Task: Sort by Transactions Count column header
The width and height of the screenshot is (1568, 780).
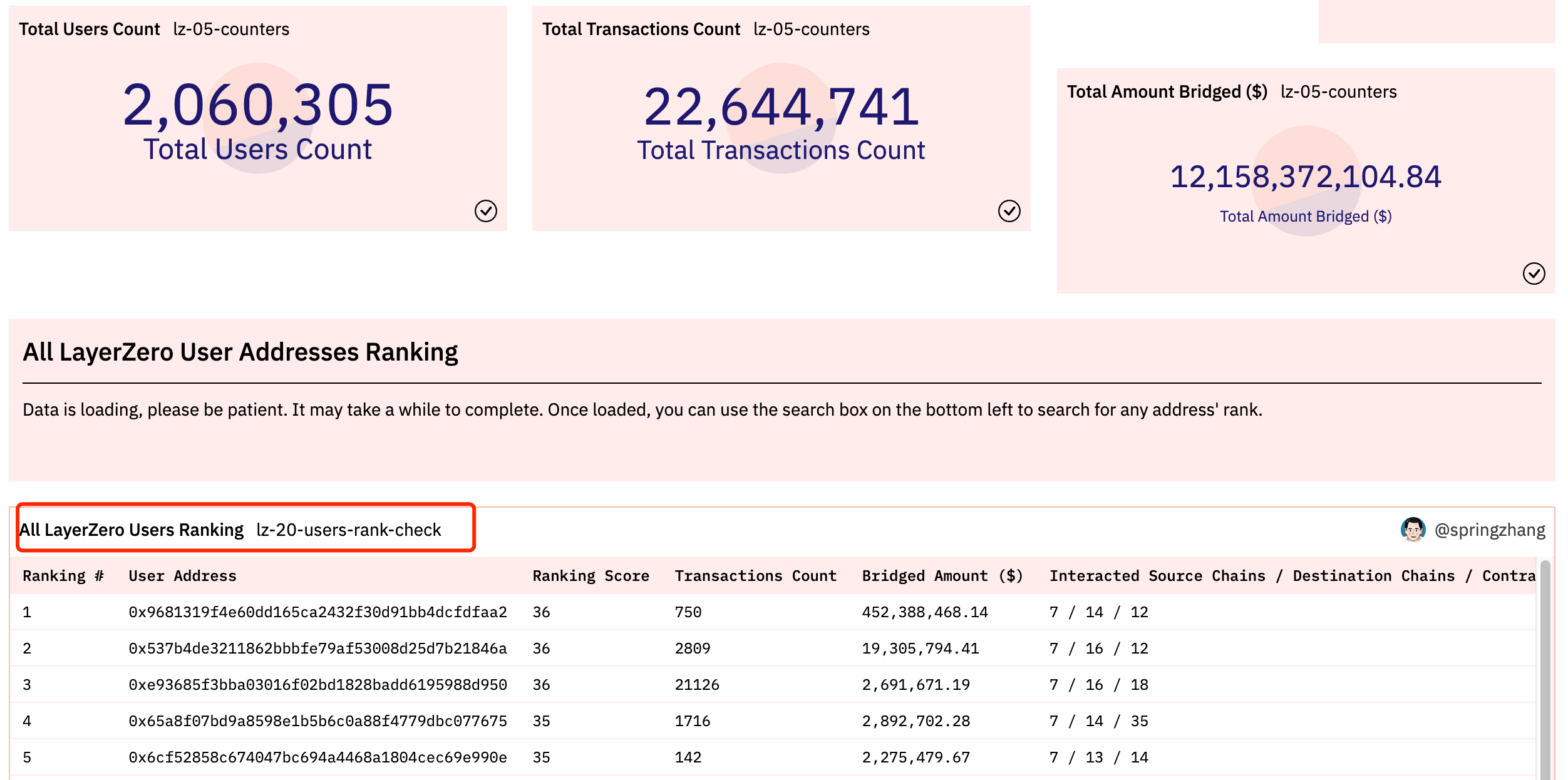Action: coord(755,576)
